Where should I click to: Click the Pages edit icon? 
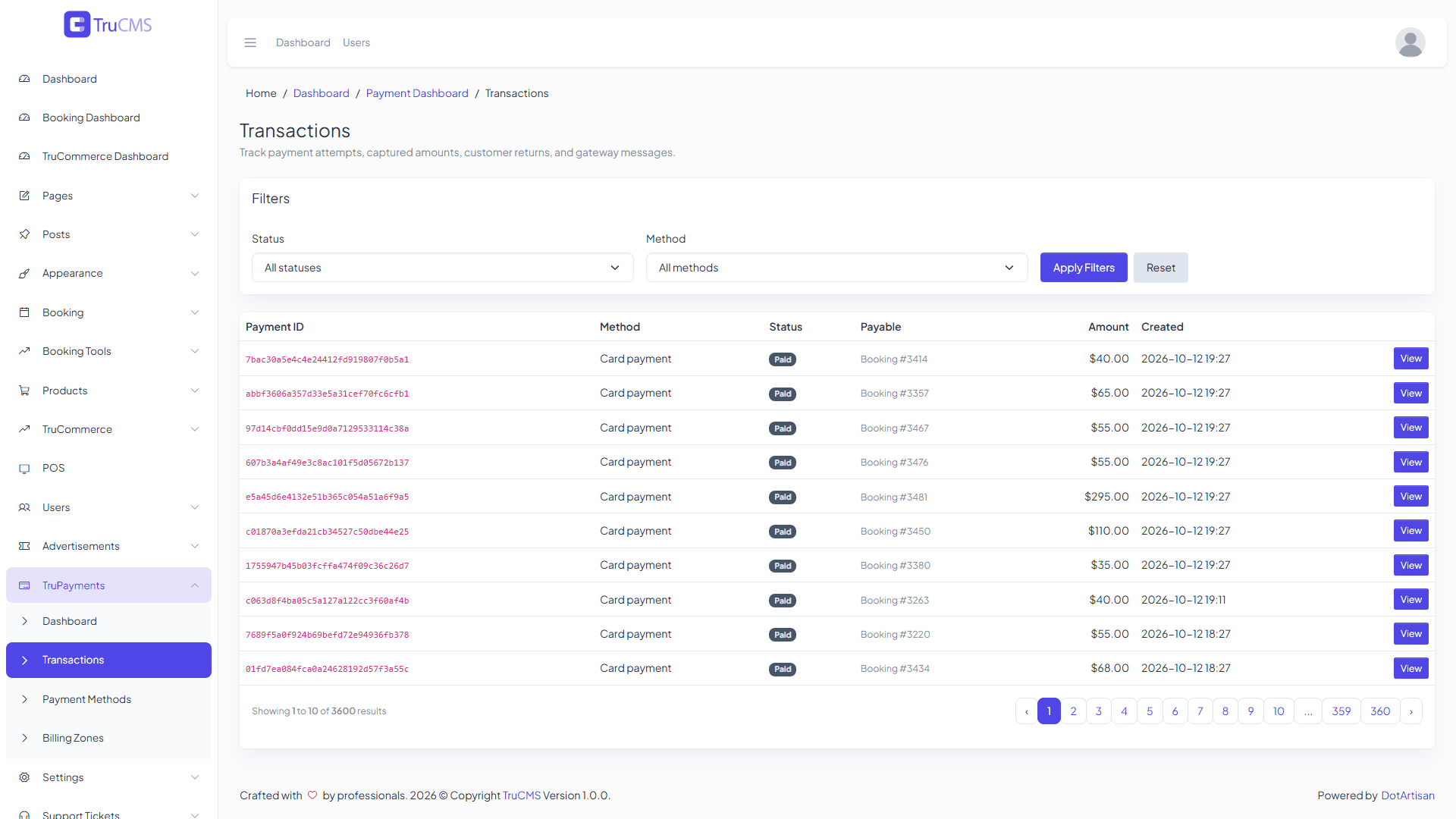[x=24, y=196]
